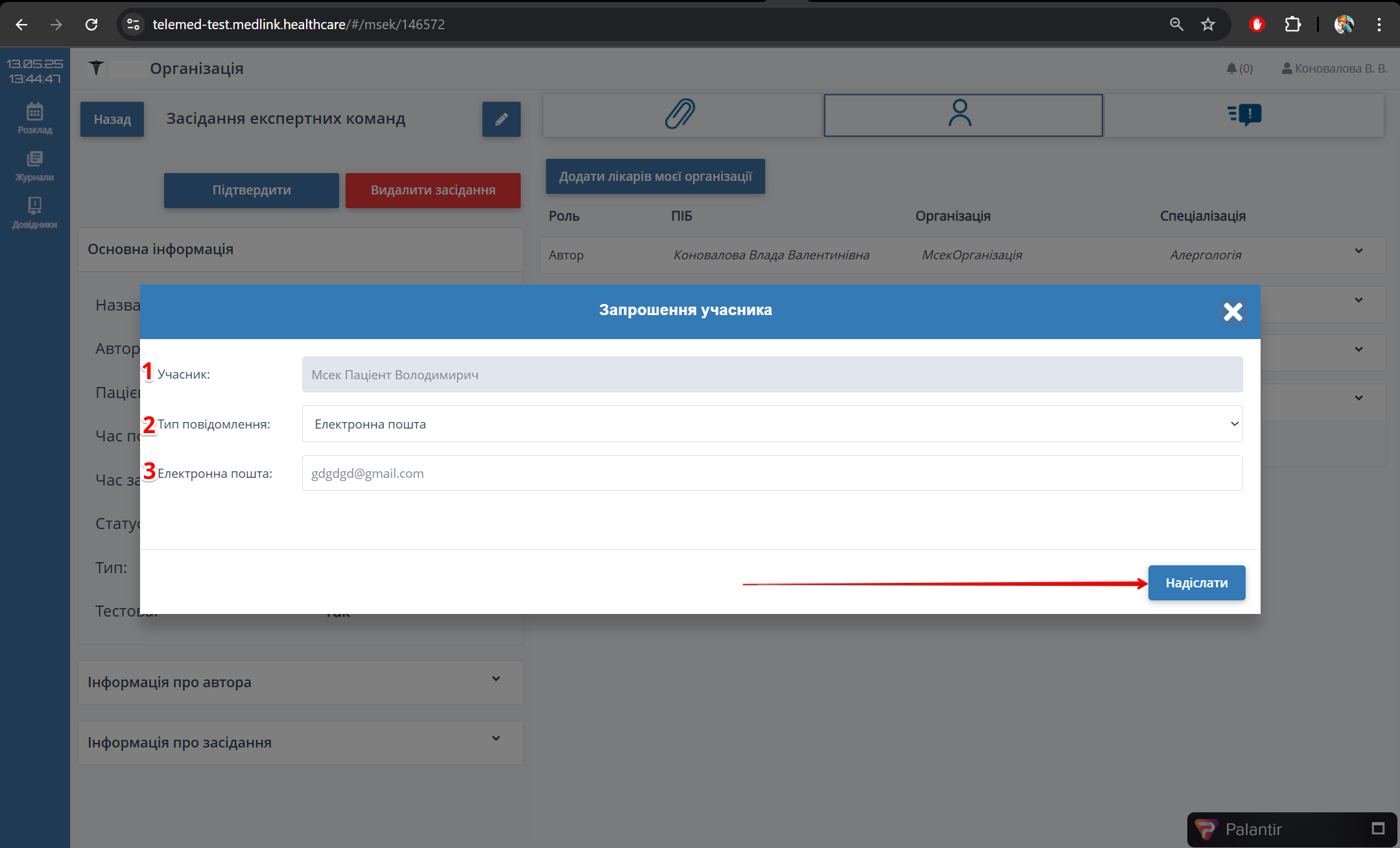This screenshot has width=1400, height=848.
Task: Open the Журнали journals sidebar icon
Action: (34, 166)
